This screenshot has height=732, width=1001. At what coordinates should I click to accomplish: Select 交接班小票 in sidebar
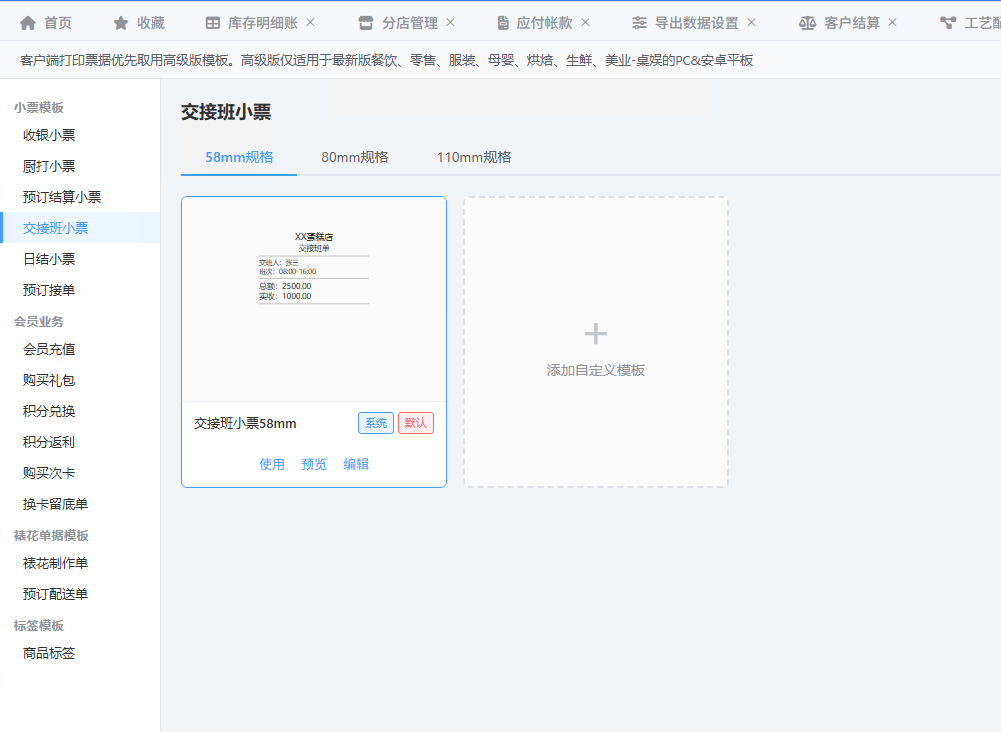pyautogui.click(x=80, y=228)
